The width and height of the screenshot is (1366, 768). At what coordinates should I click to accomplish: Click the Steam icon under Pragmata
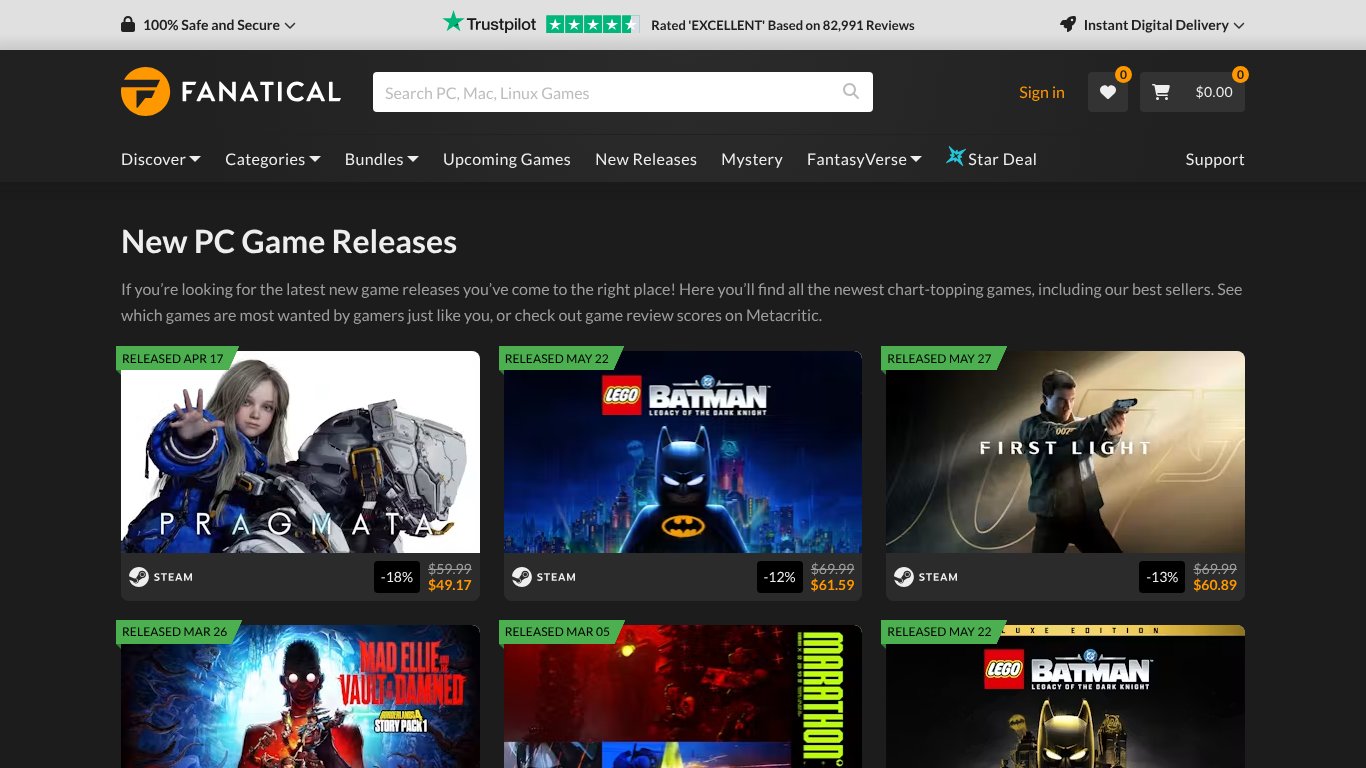point(138,577)
